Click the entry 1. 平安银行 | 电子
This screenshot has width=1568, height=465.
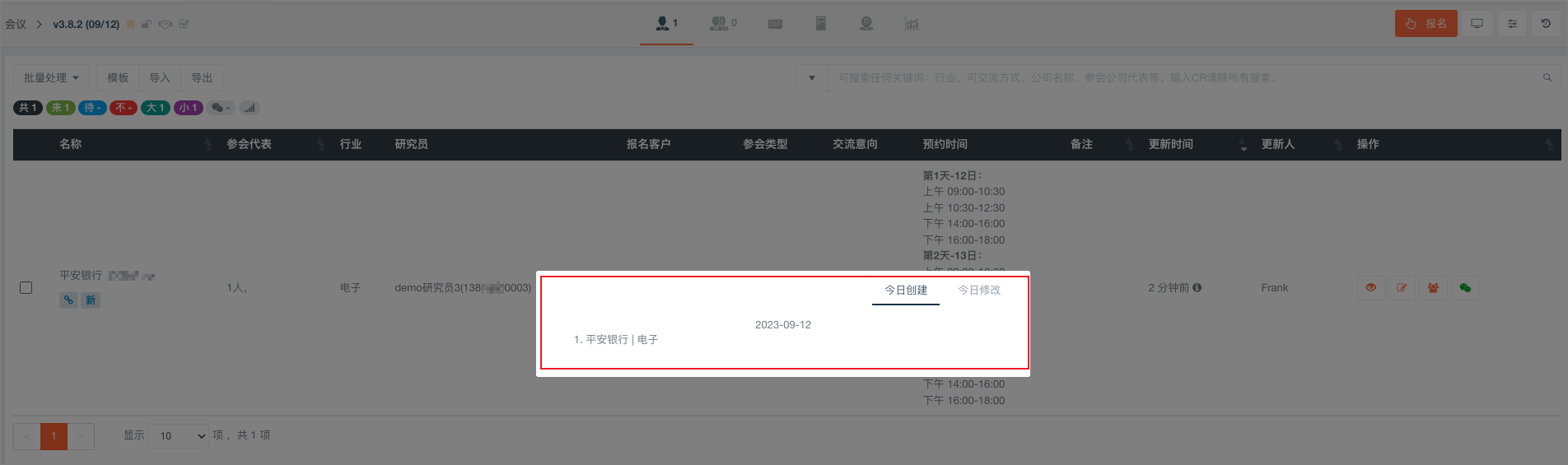point(616,340)
